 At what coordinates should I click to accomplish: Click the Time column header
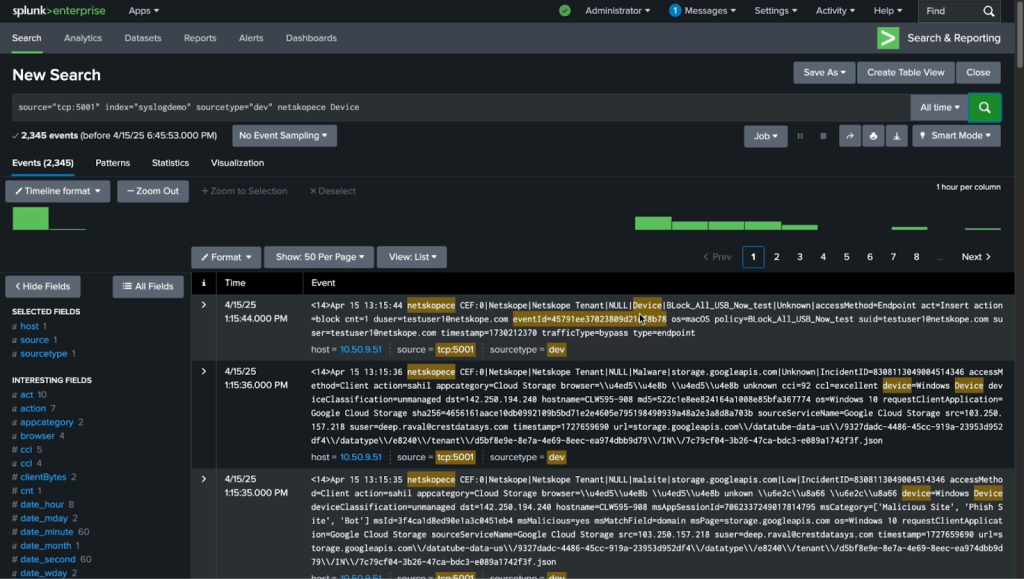pyautogui.click(x=235, y=283)
